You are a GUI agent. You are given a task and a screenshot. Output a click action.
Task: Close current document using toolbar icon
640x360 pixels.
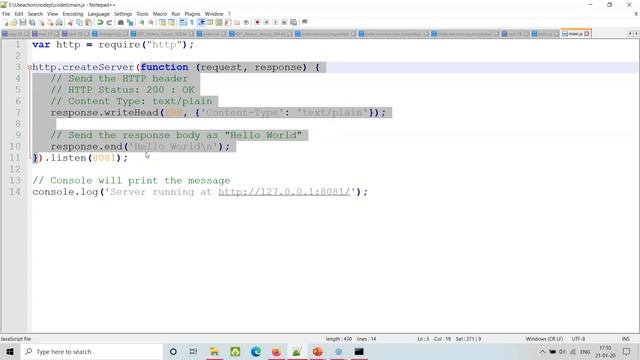[x=42, y=22]
